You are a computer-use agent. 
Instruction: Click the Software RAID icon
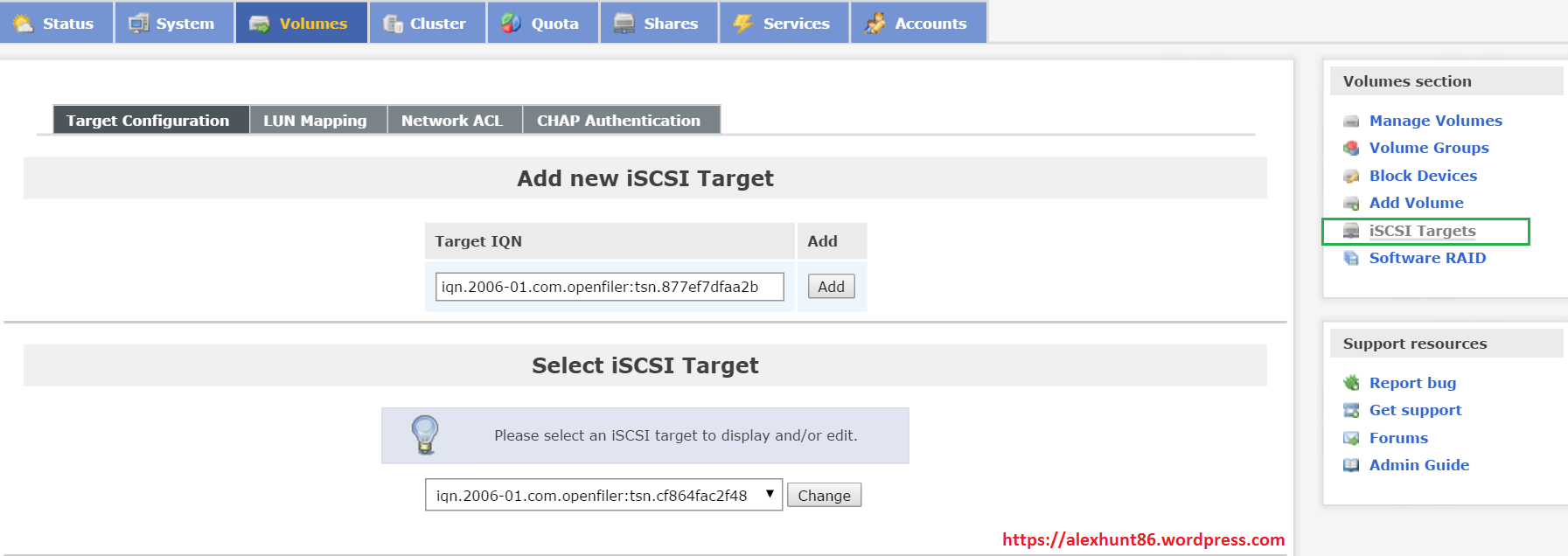click(x=1351, y=259)
